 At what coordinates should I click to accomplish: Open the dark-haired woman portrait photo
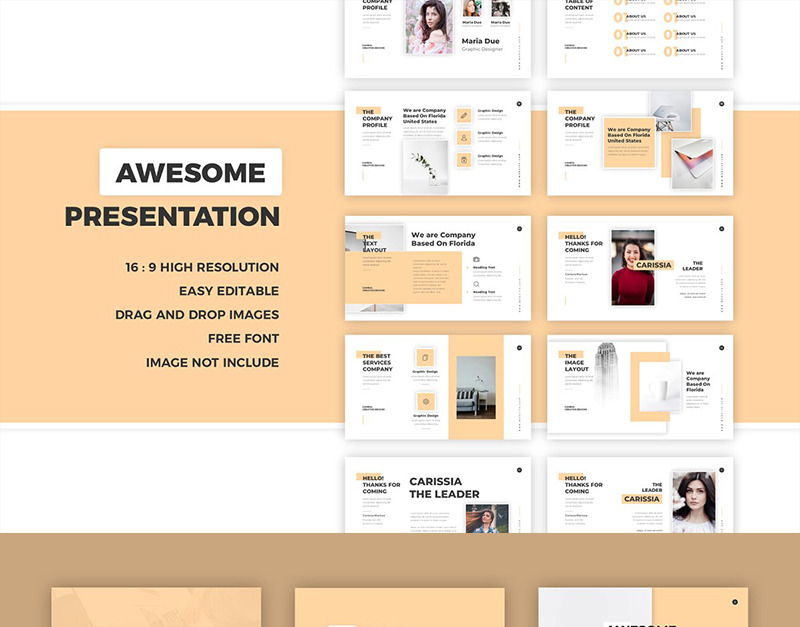point(694,502)
